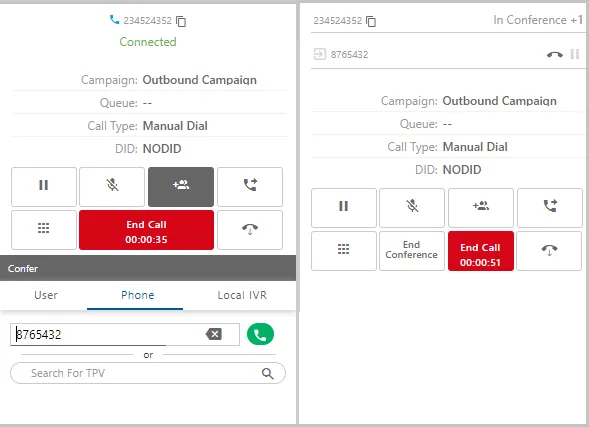
Task: Pause conference participant 8765432
Action: click(x=575, y=54)
